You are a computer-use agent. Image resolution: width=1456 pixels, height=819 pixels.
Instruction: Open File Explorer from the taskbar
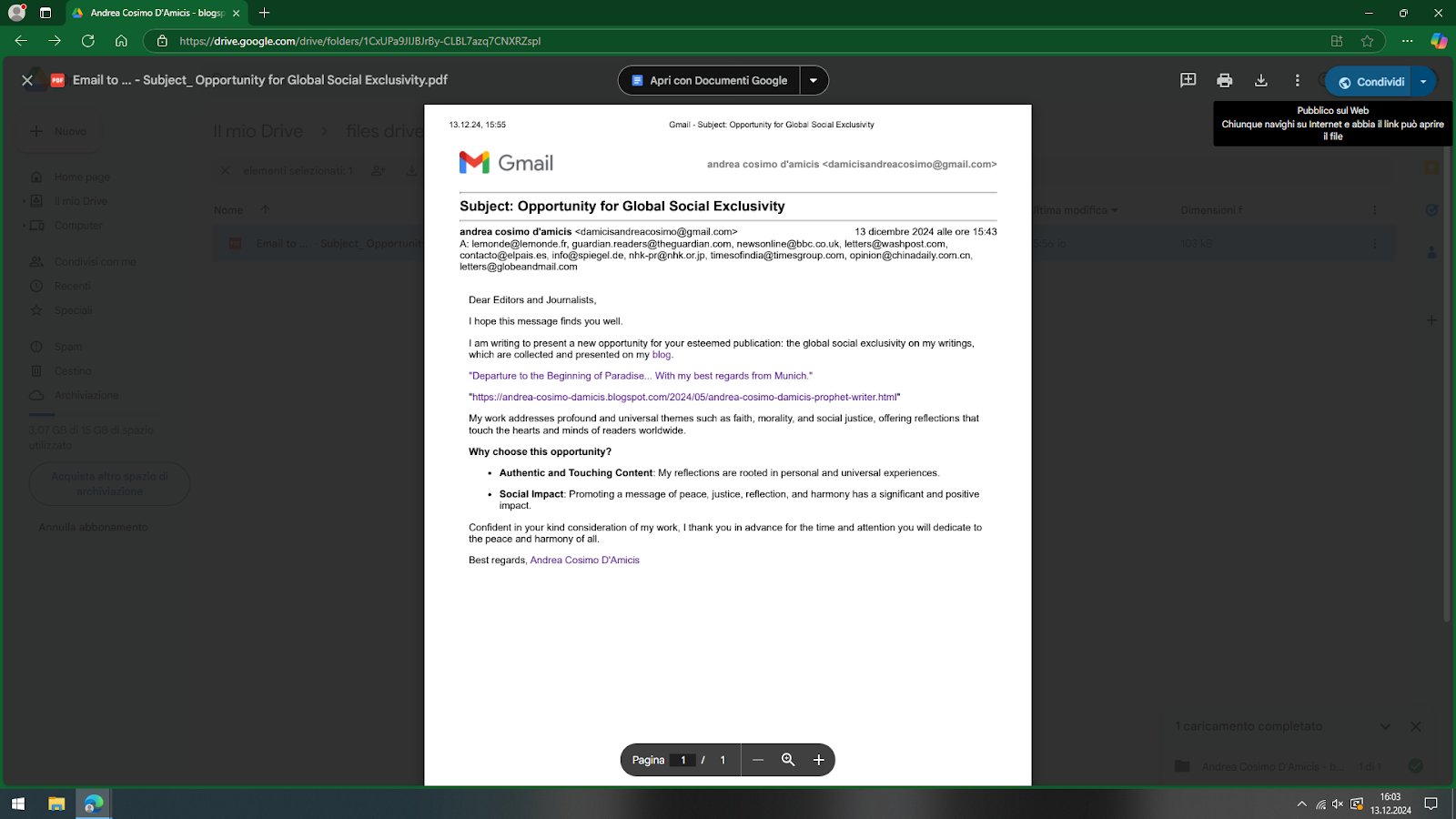(56, 804)
